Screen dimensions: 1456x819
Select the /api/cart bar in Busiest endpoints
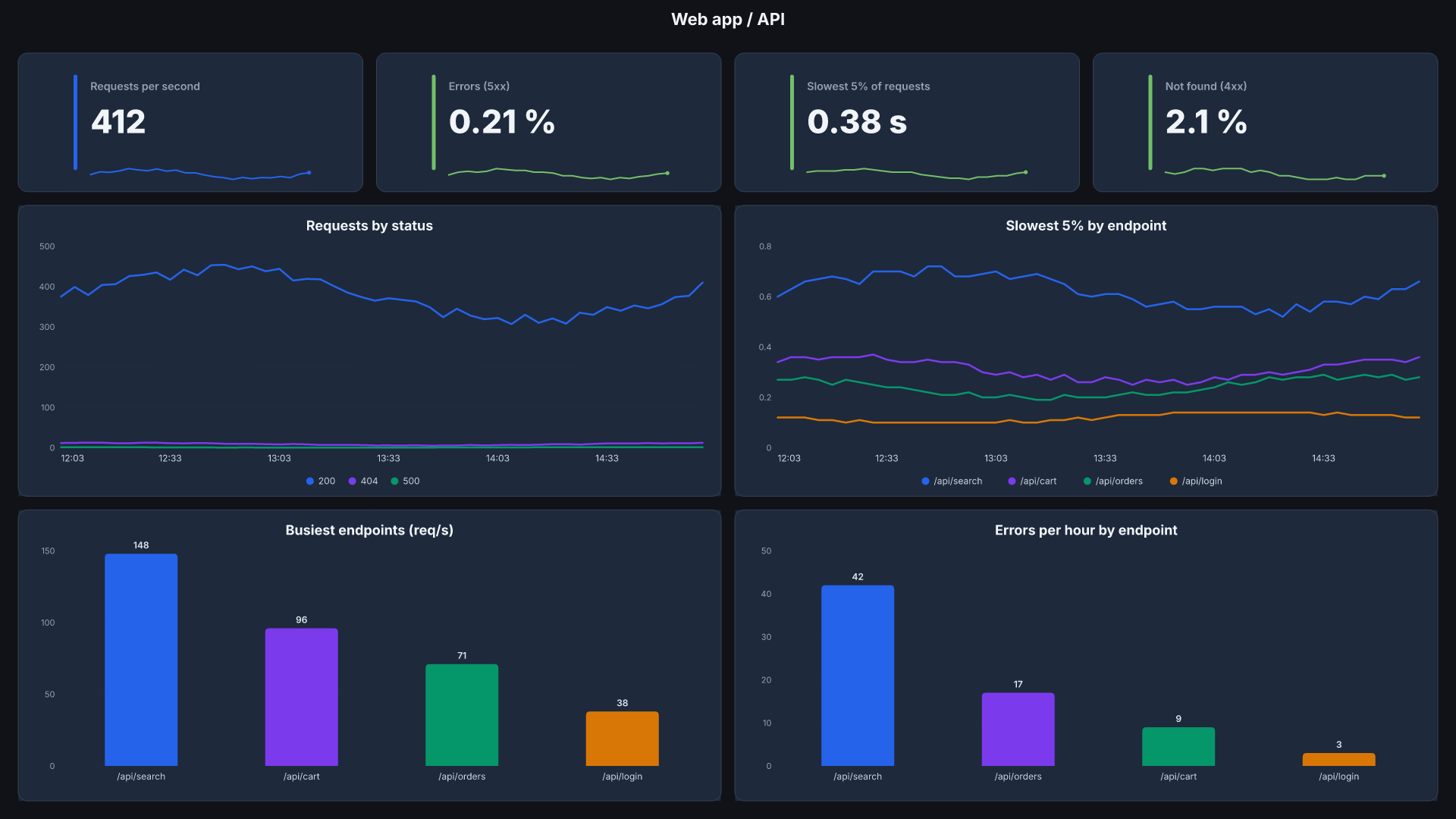click(302, 697)
